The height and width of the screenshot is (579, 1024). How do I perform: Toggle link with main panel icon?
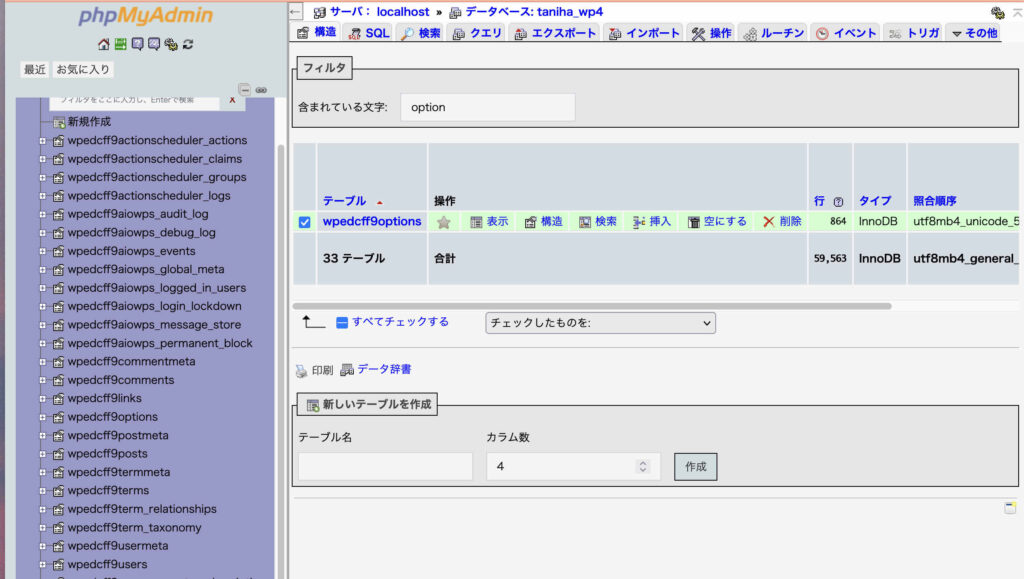coord(261,90)
